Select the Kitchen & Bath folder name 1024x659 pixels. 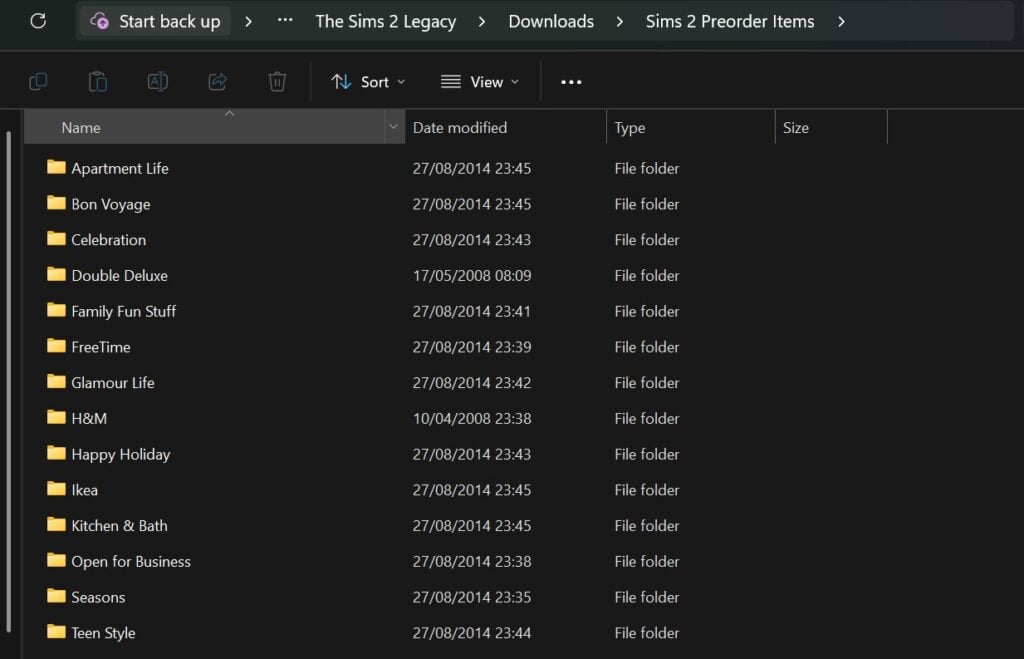(119, 526)
